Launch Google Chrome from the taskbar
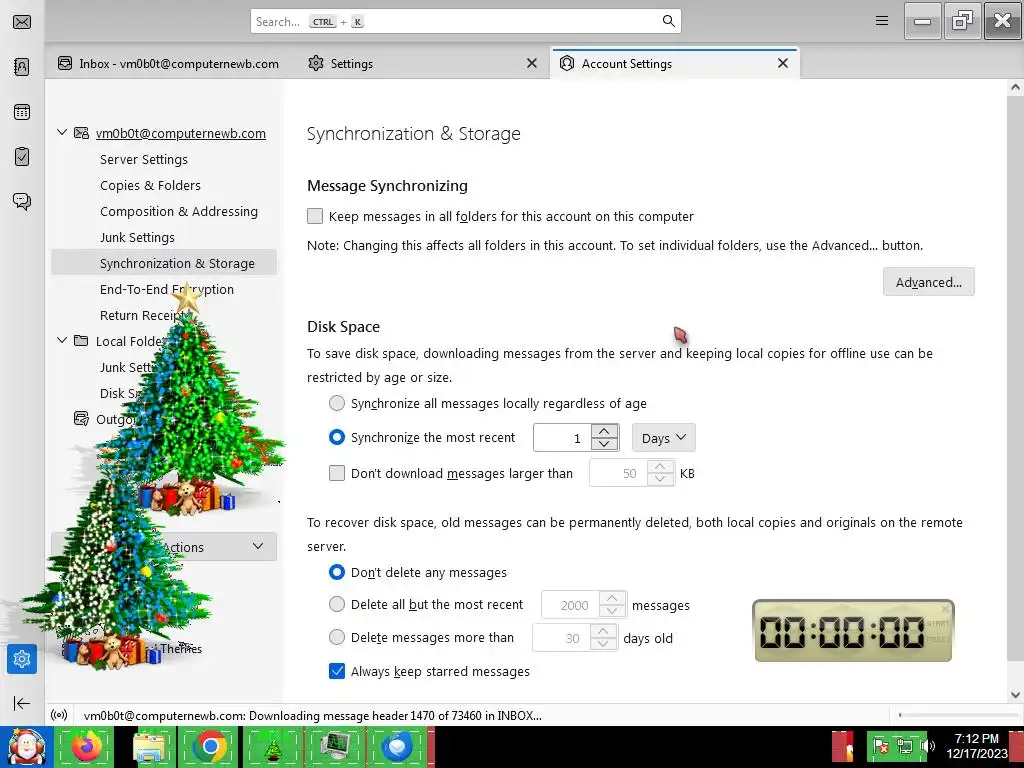This screenshot has height=768, width=1024. tap(210, 746)
